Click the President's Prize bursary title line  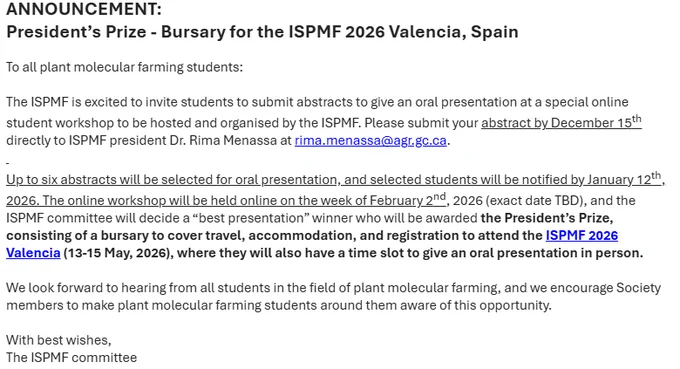pos(262,32)
